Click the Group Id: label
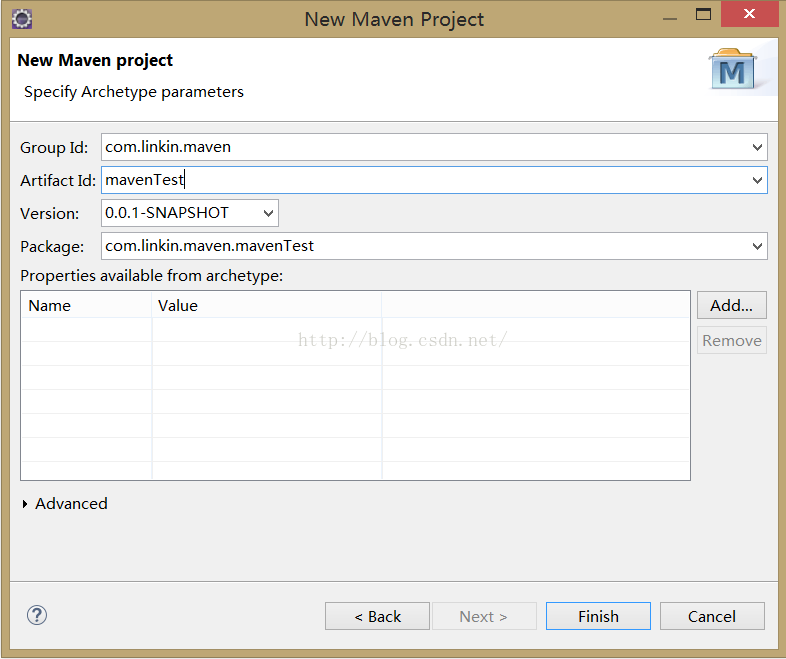The height and width of the screenshot is (659, 786). pos(54,148)
